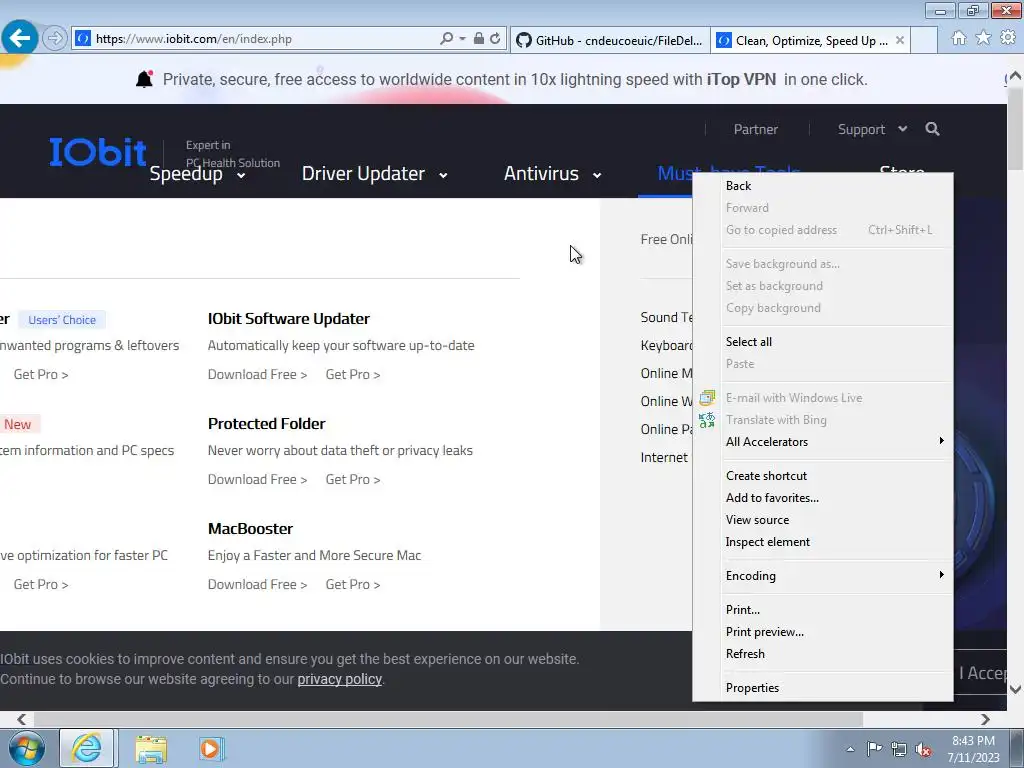Click the site search magnifier icon

(933, 129)
